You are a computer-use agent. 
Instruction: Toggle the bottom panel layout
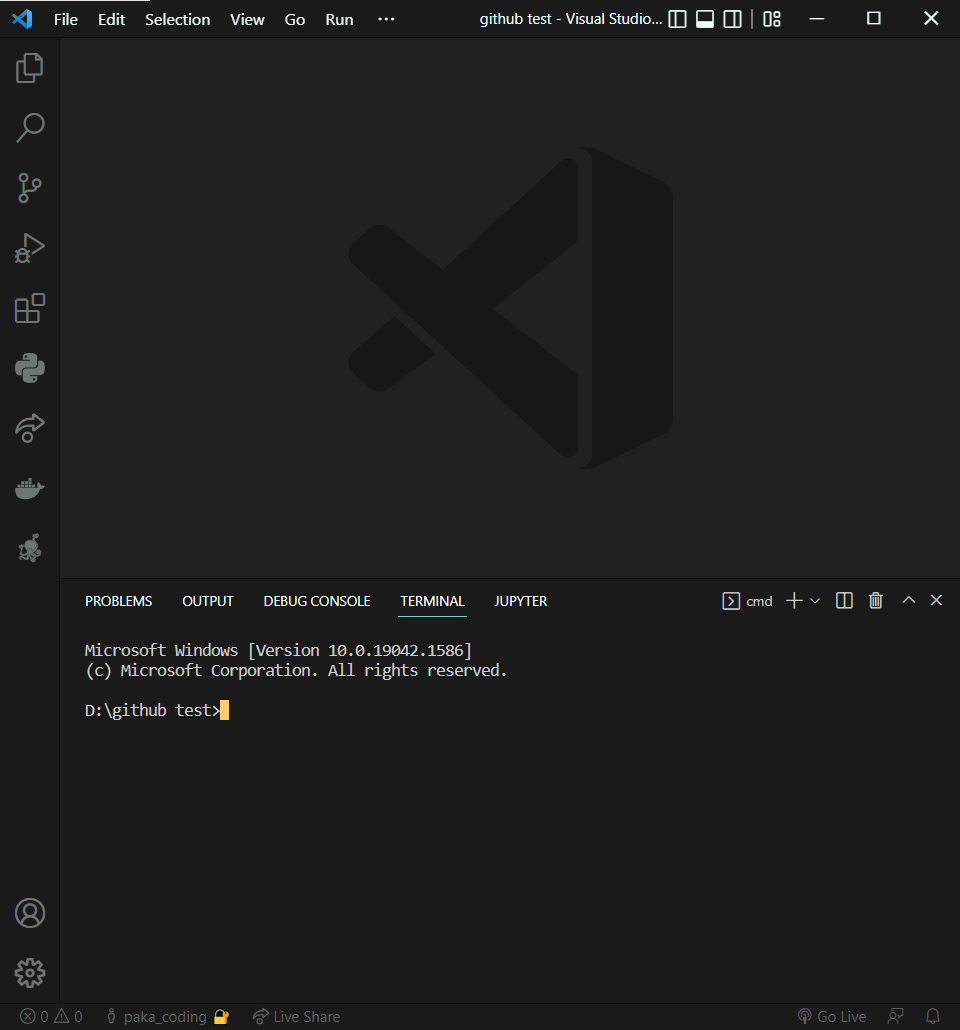704,19
